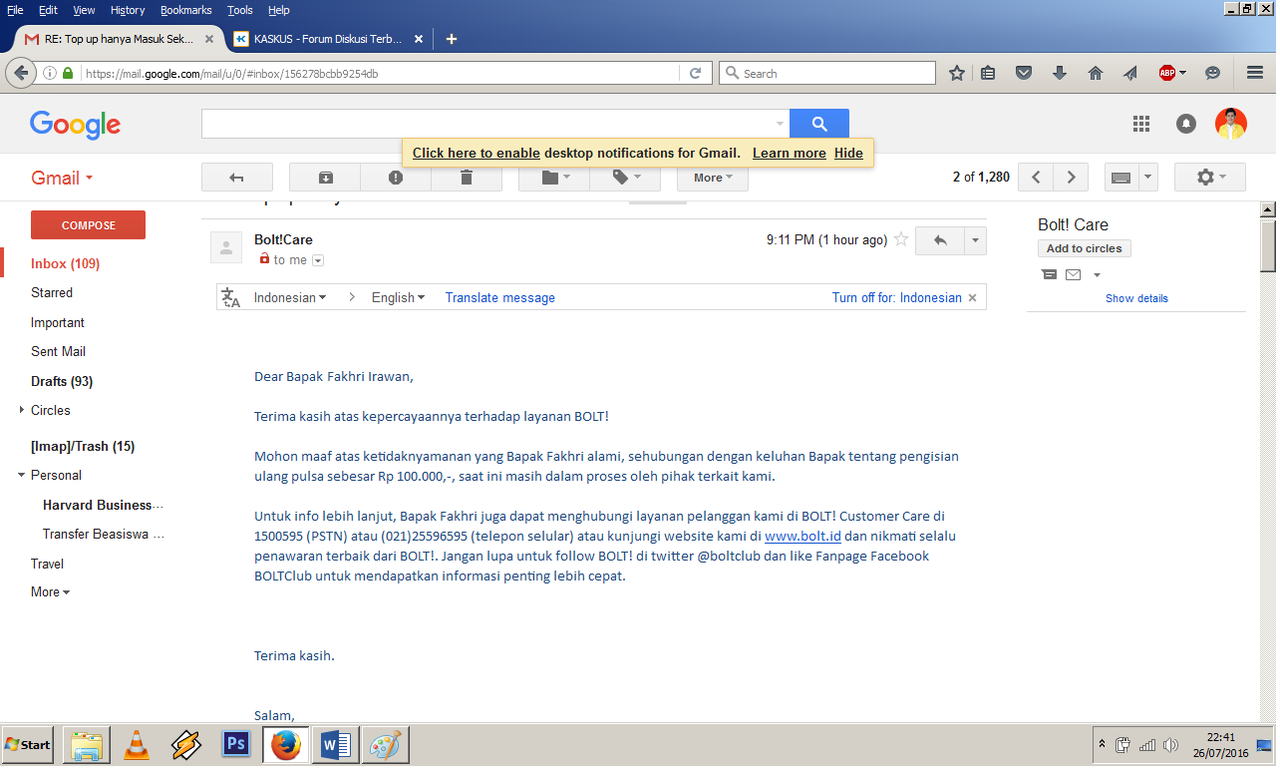Open a new browser tab
This screenshot has width=1280, height=772.
coord(451,39)
